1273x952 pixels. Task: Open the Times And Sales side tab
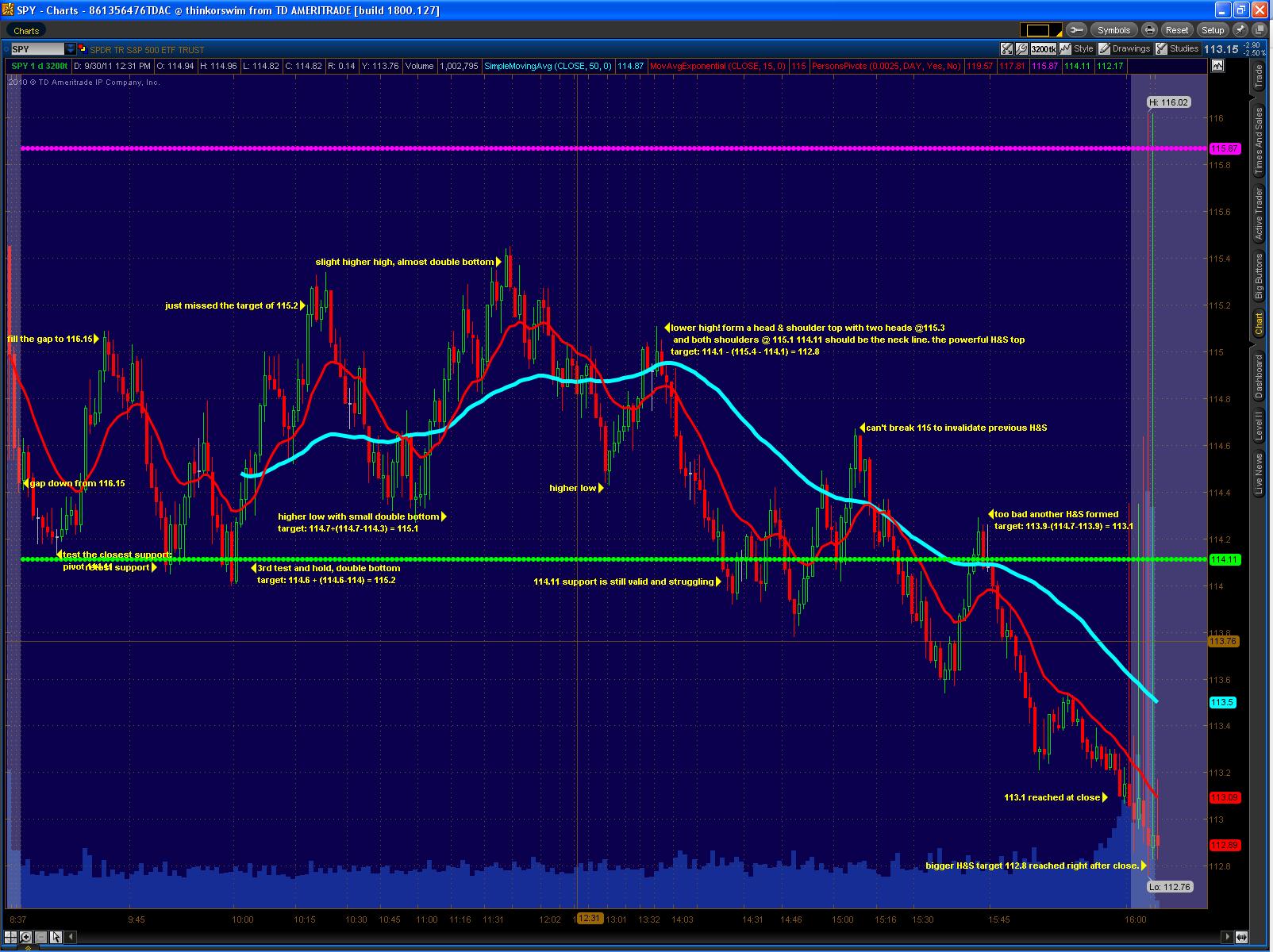pos(1258,141)
